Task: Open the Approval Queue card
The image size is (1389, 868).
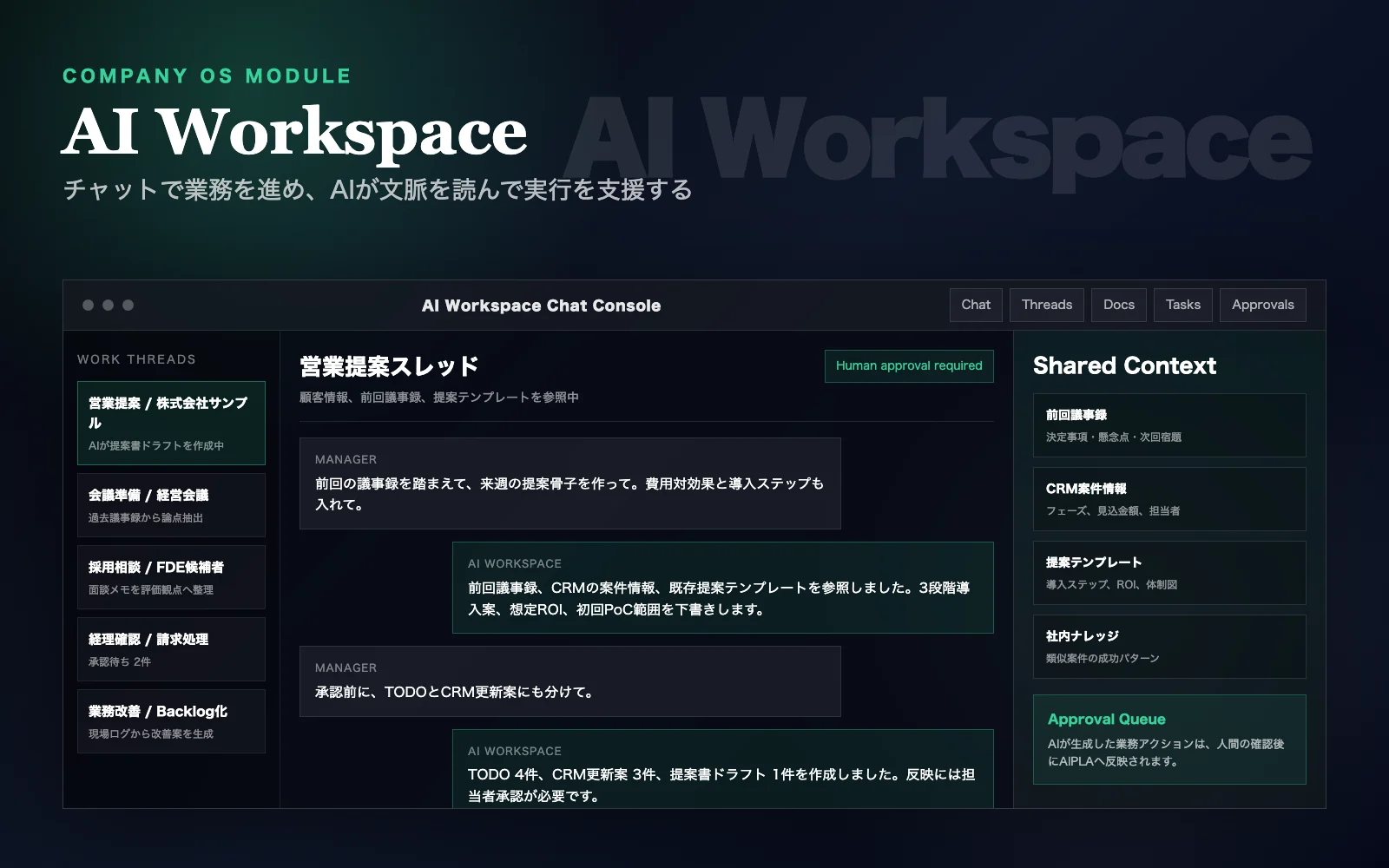Action: (x=1169, y=740)
